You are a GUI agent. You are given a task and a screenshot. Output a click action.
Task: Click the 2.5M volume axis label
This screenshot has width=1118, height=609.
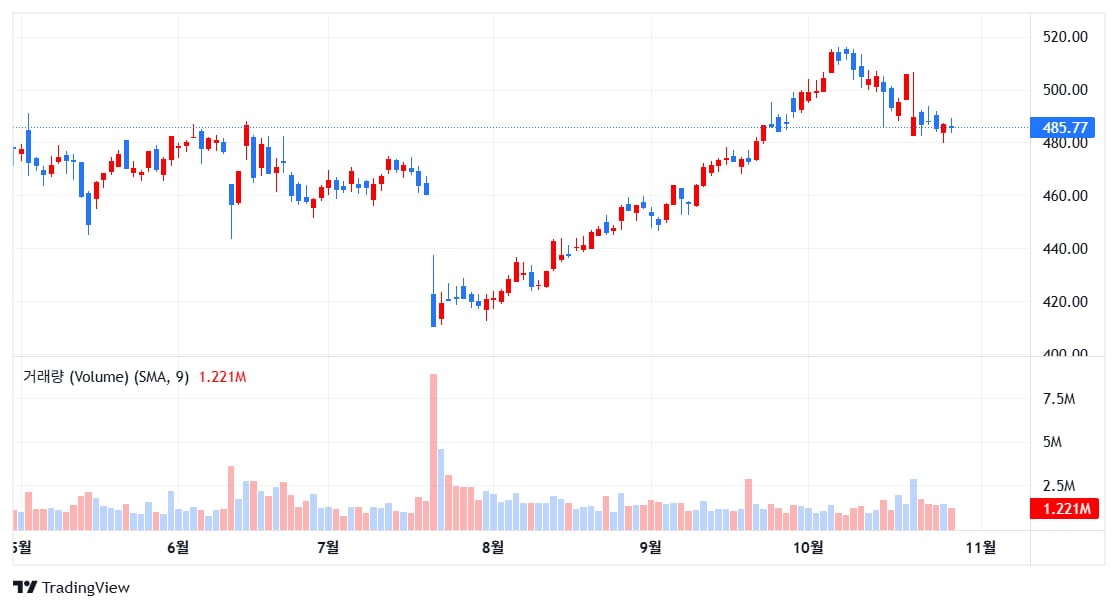tap(1058, 486)
